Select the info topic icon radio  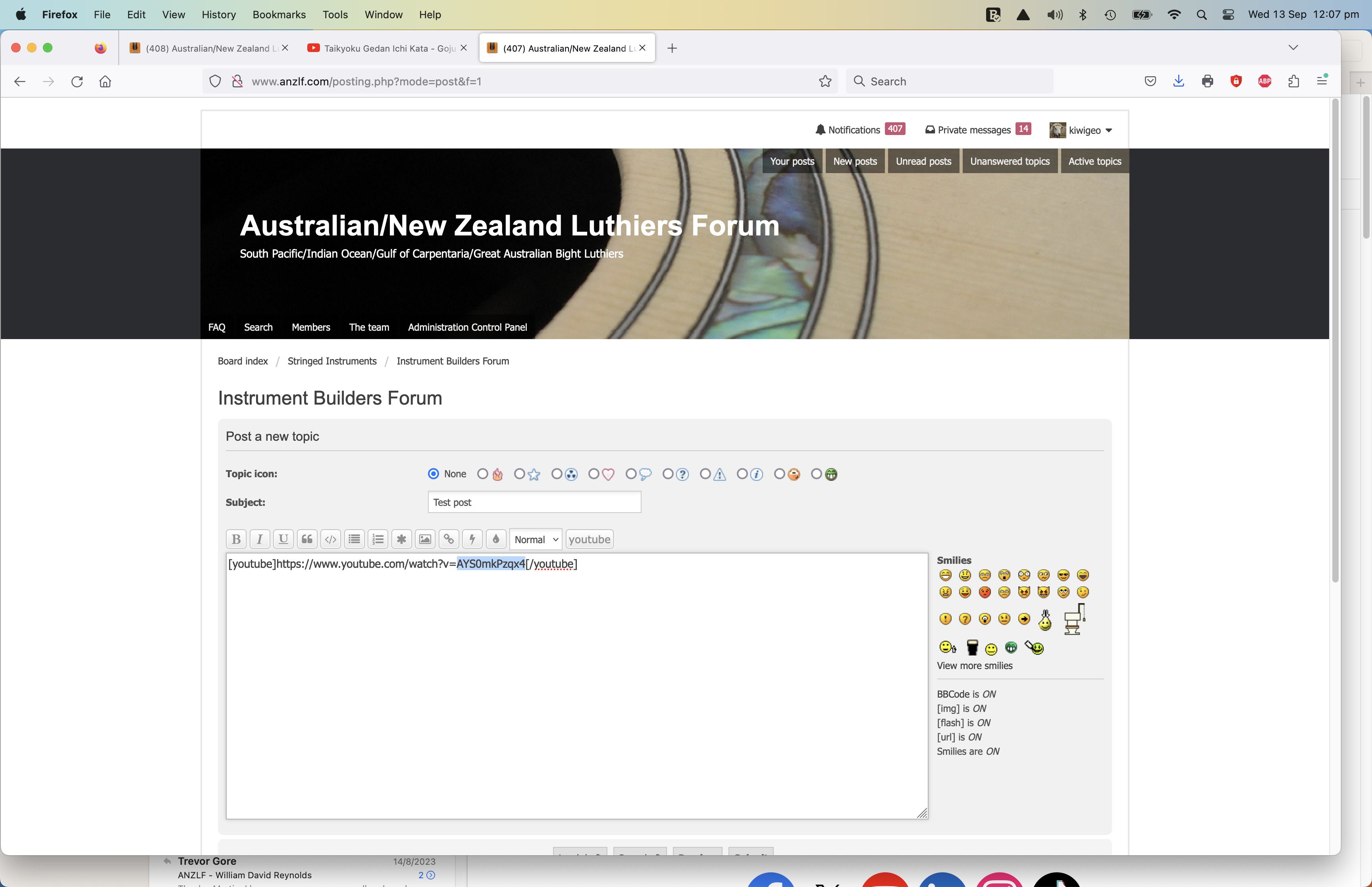742,473
